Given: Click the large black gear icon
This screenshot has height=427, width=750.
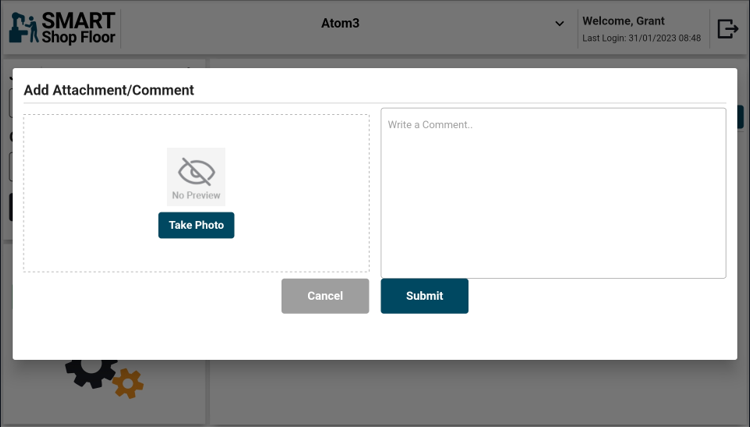Looking at the screenshot, I should coord(90,372).
